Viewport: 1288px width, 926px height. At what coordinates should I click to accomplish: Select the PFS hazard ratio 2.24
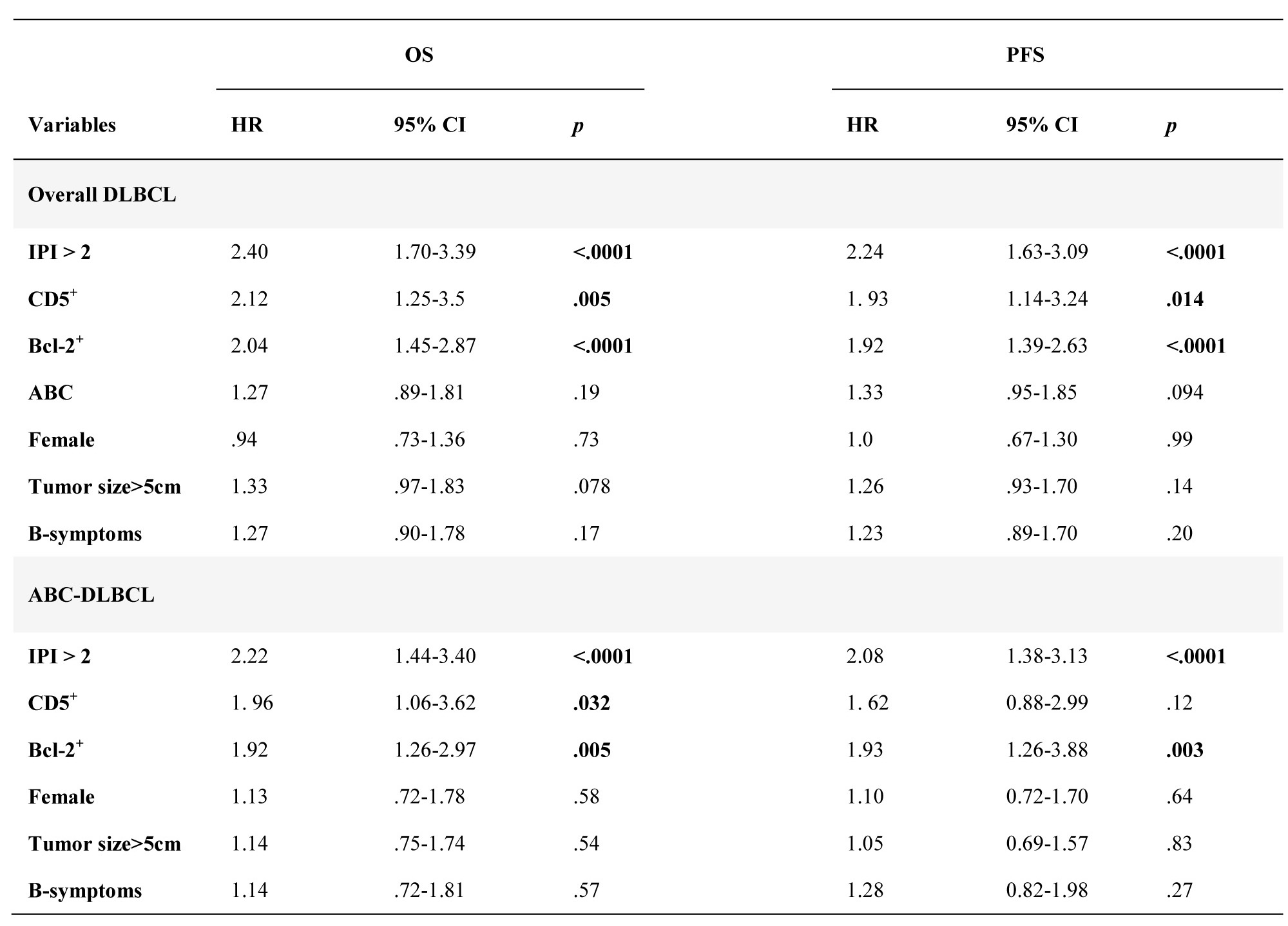[865, 251]
